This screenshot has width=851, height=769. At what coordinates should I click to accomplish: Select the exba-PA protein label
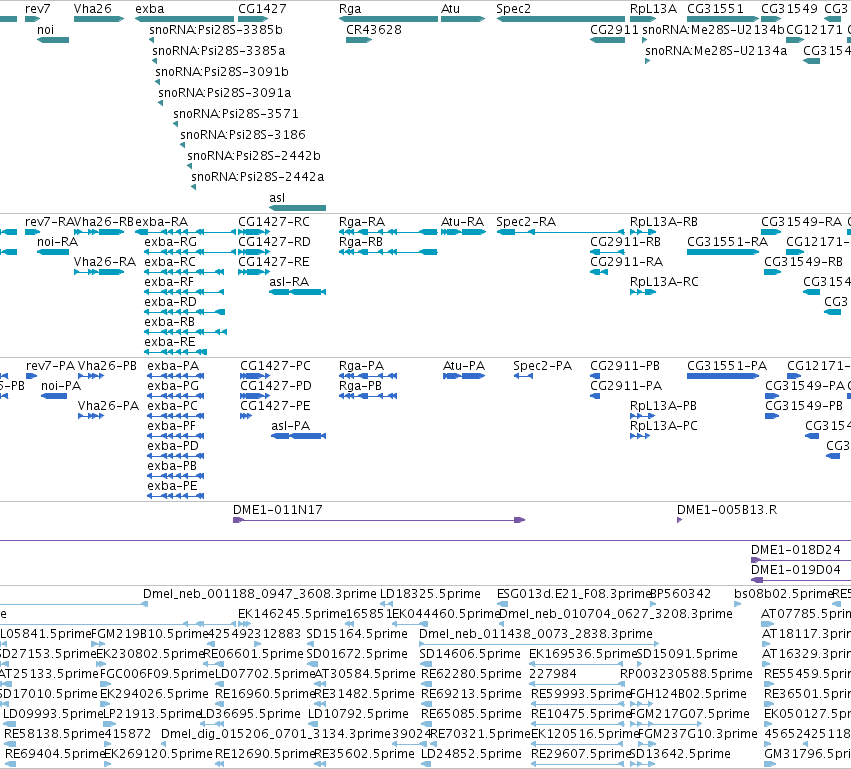173,366
